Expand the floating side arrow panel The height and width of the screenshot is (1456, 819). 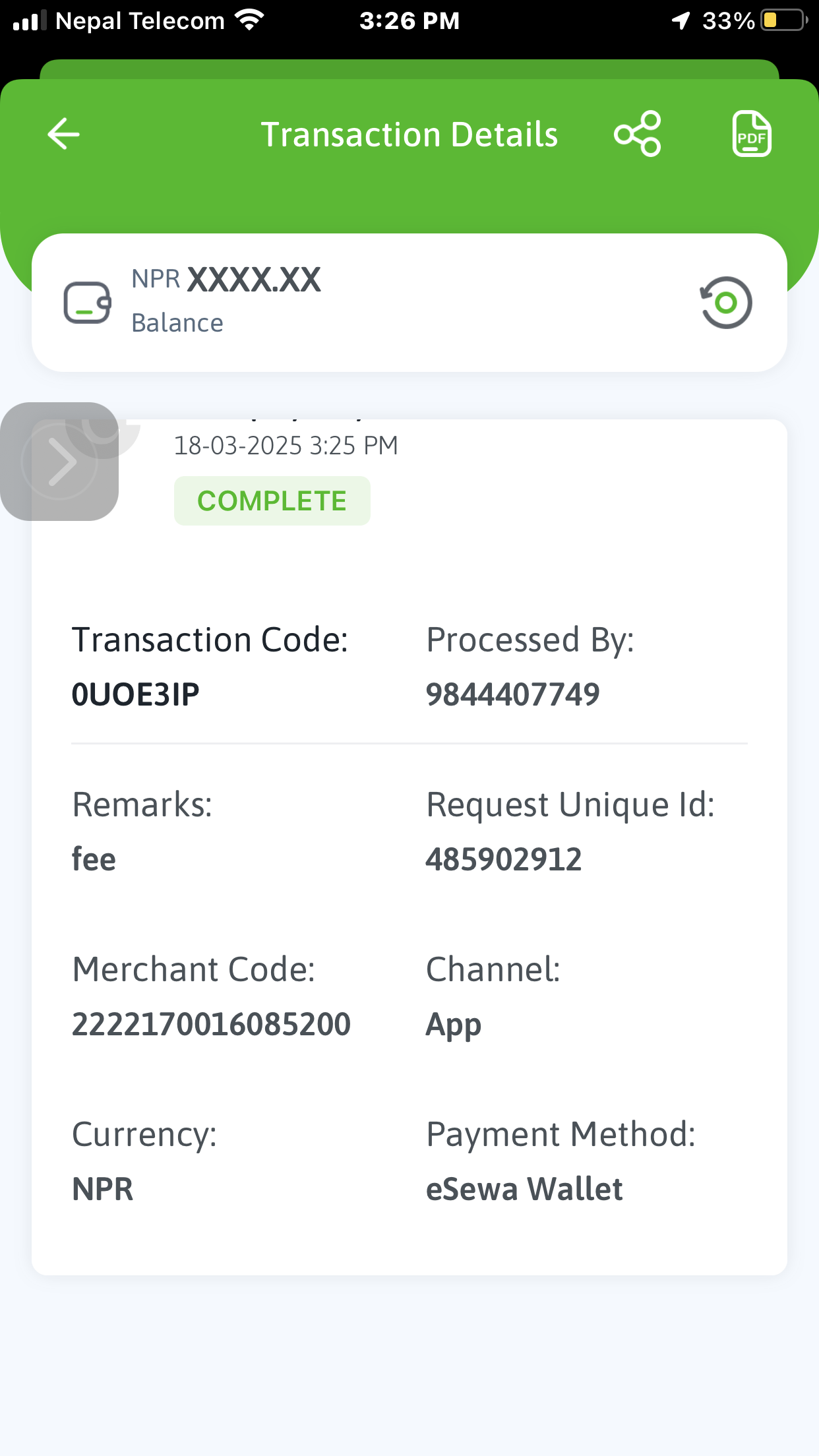59,462
